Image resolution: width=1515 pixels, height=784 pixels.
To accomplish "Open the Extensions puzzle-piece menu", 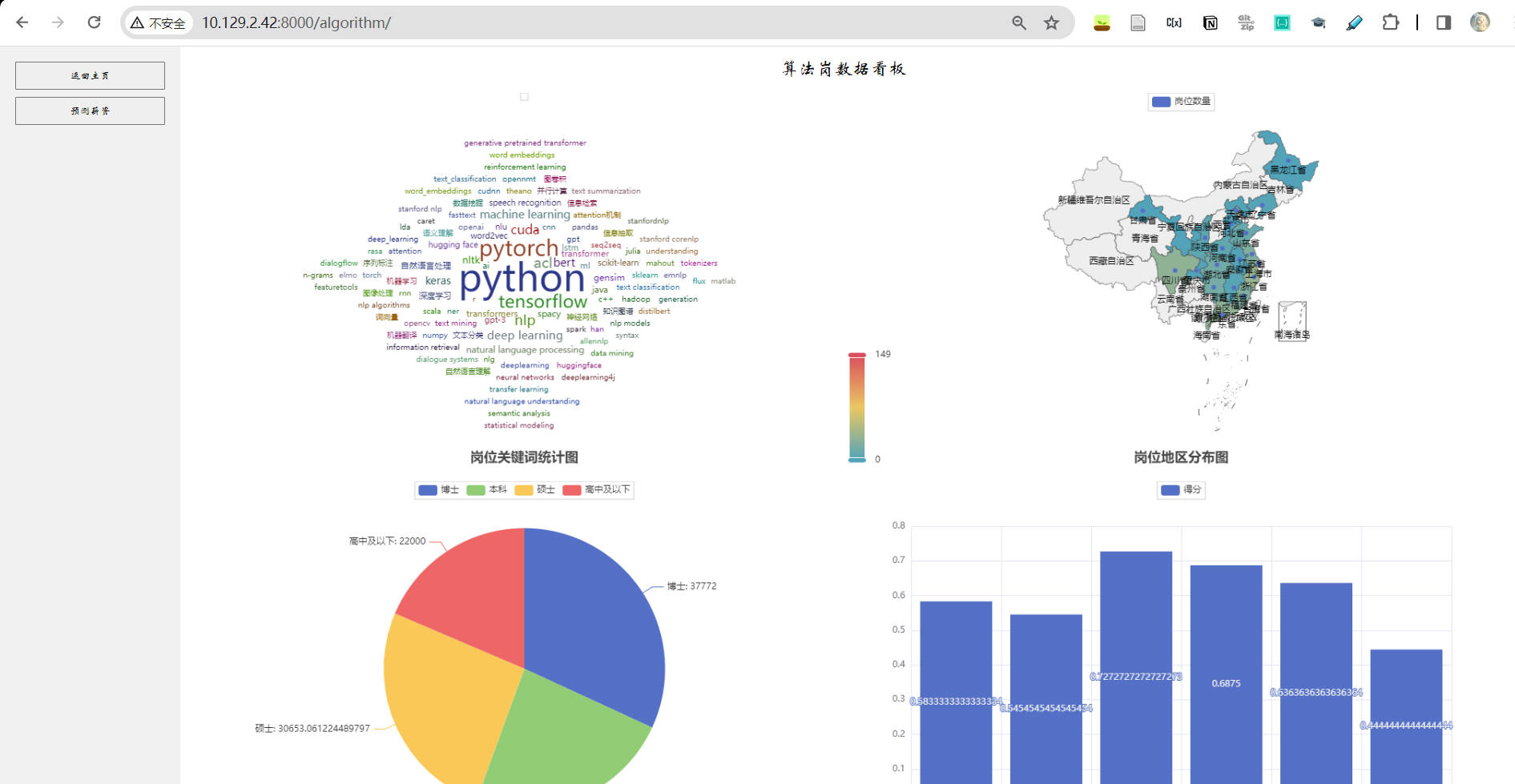I will 1391,22.
